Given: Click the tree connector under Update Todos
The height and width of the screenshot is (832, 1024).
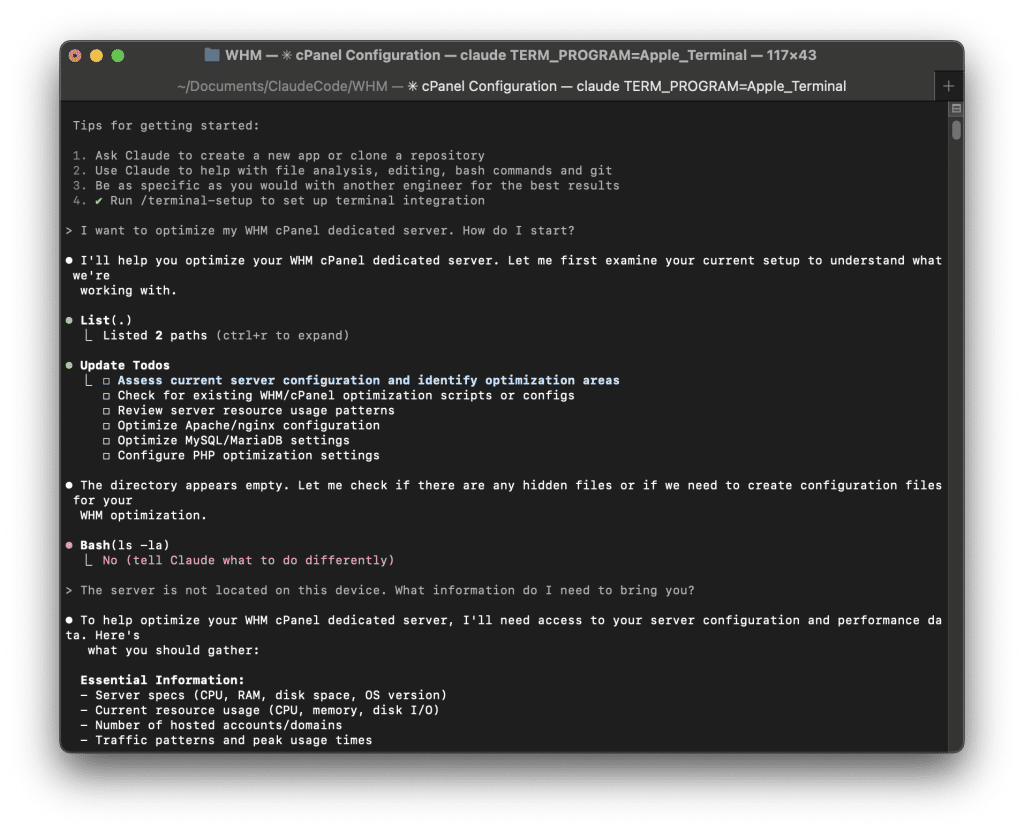Looking at the screenshot, I should click(87, 380).
